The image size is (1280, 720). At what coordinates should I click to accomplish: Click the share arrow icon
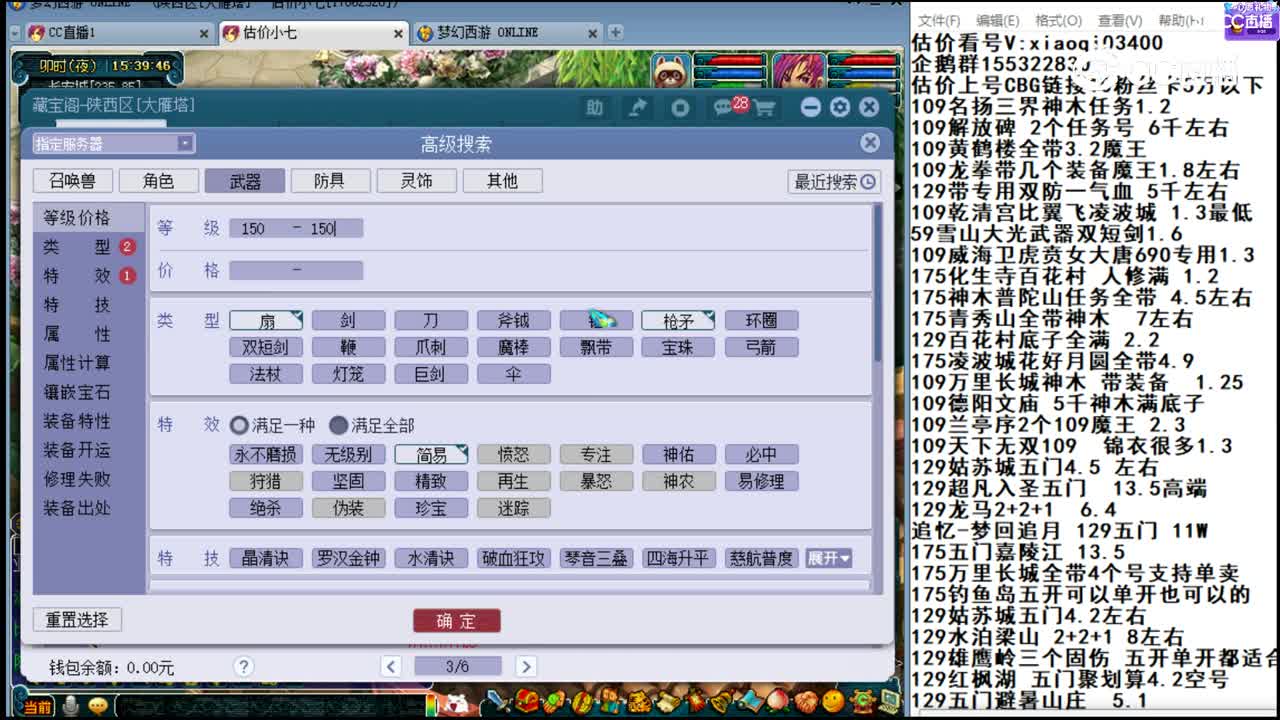637,107
